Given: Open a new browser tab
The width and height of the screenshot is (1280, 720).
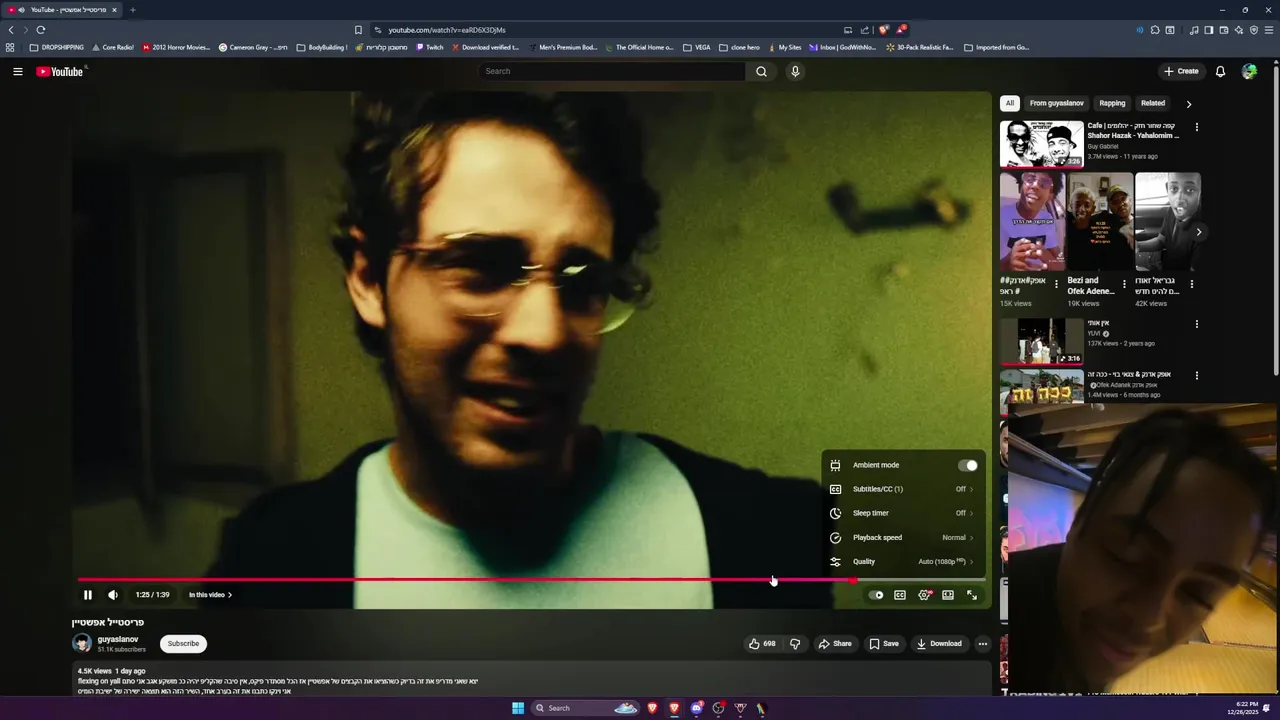Looking at the screenshot, I should point(132,10).
